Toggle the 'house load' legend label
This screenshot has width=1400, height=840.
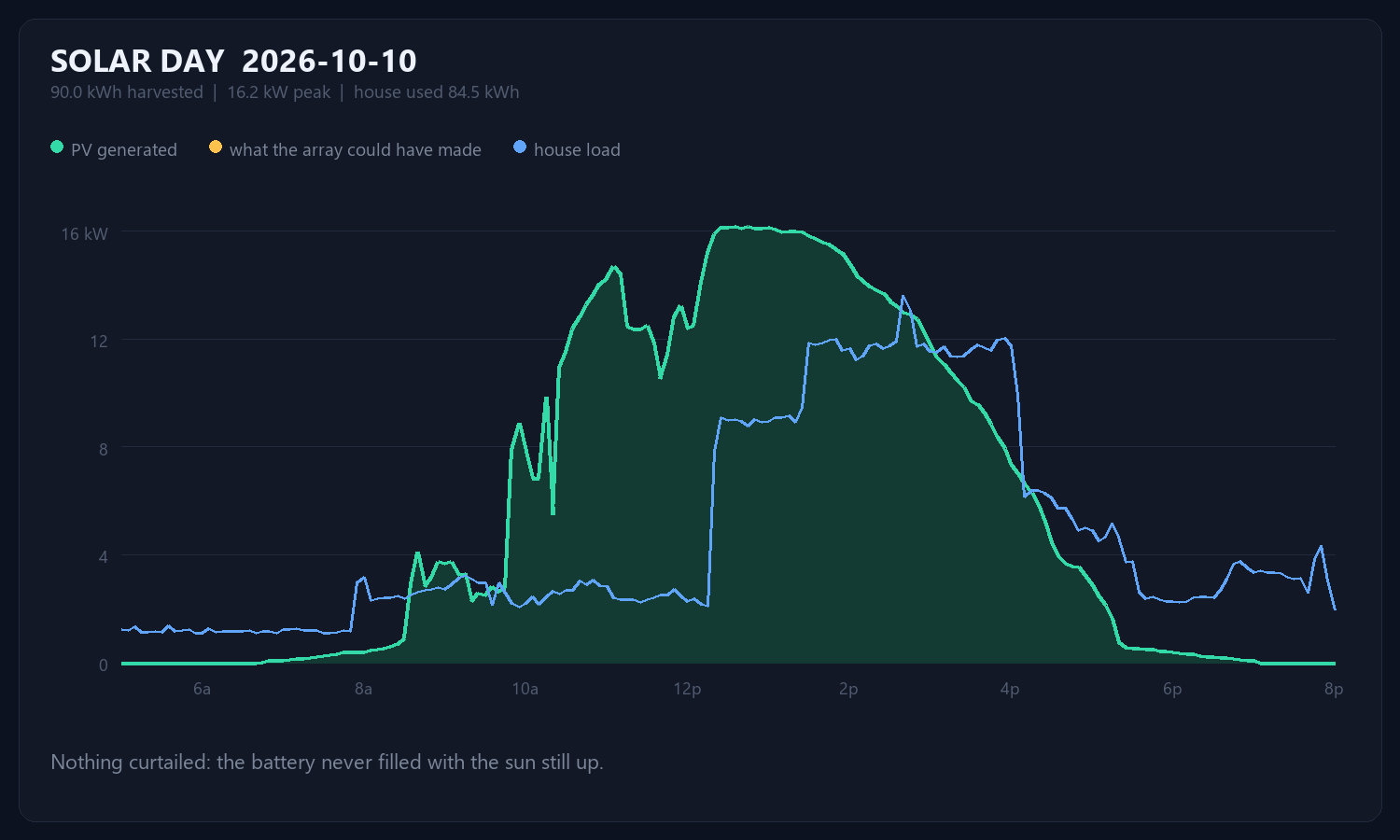point(577,150)
